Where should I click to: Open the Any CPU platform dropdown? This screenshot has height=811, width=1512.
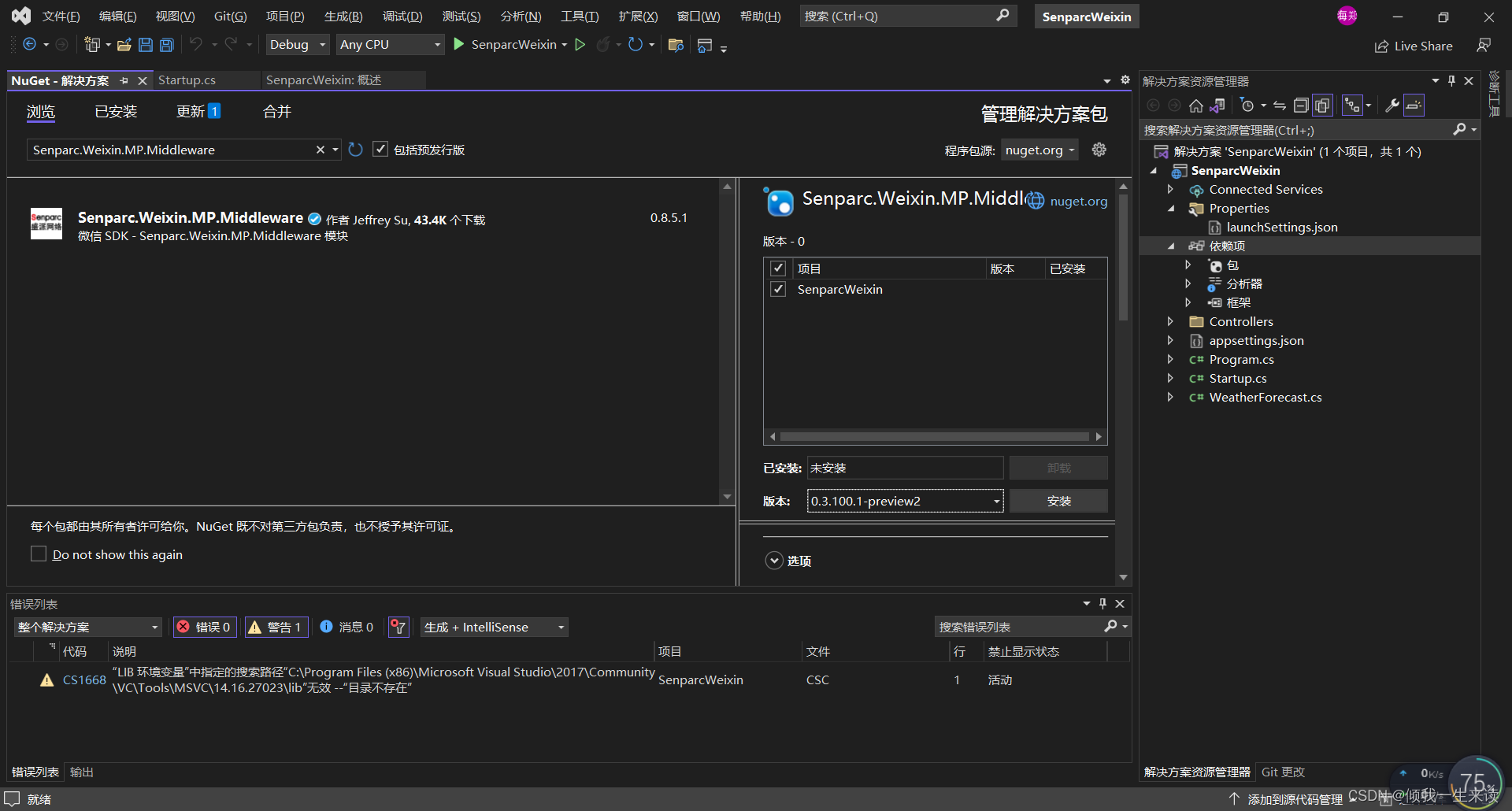click(x=391, y=45)
